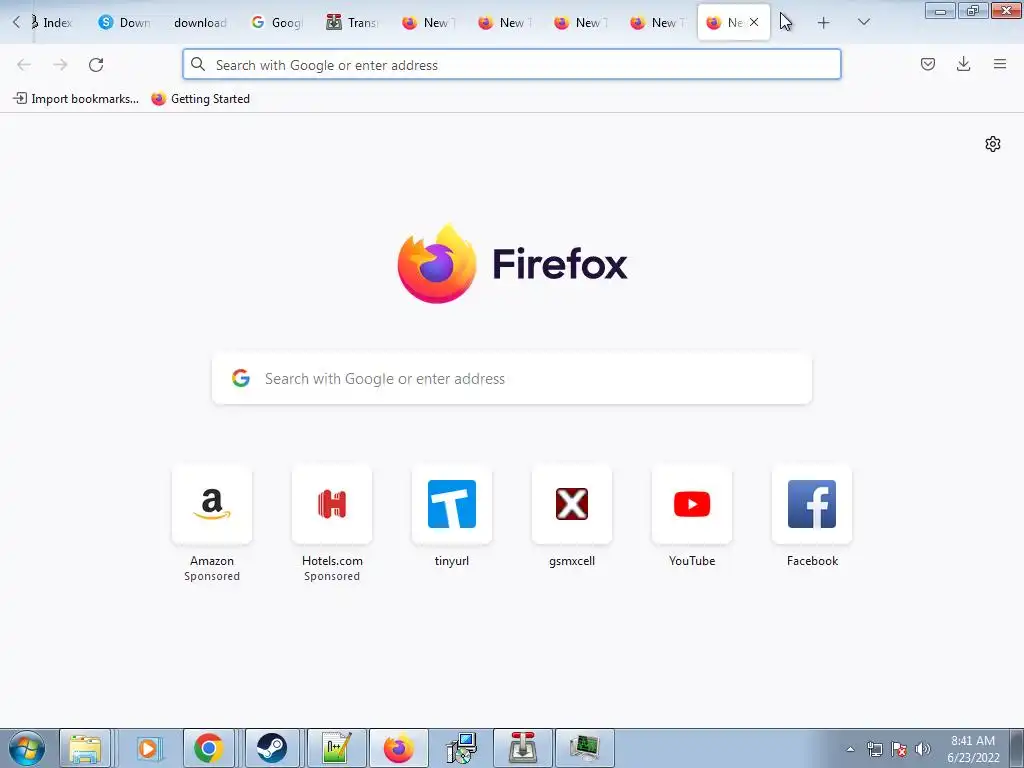The image size is (1024, 768).
Task: Open Action Center flag tray icon
Action: [x=899, y=749]
